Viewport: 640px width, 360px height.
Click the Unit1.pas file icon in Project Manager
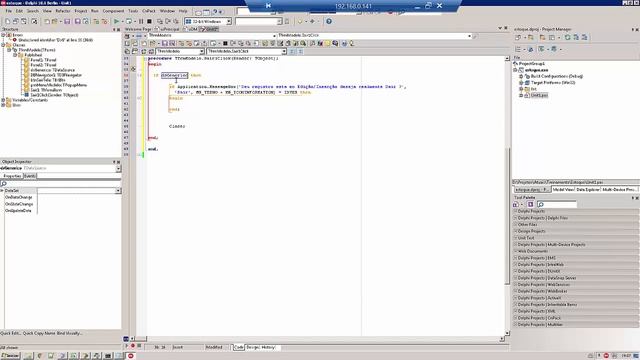point(527,95)
